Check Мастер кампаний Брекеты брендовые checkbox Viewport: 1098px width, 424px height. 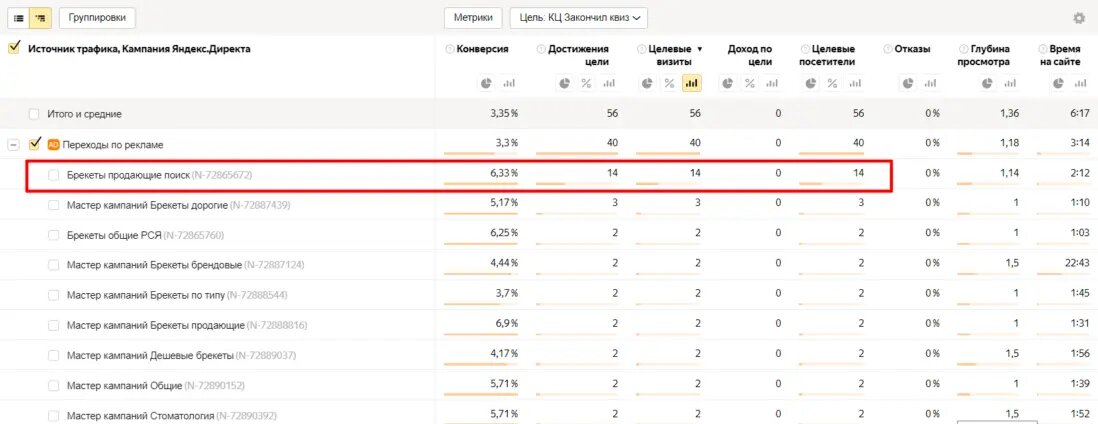53,265
